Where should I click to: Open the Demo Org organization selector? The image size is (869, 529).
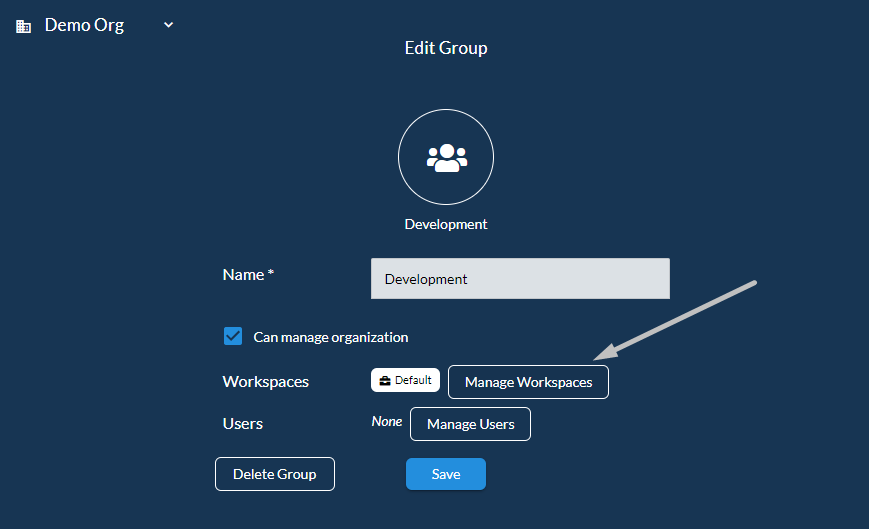click(95, 25)
